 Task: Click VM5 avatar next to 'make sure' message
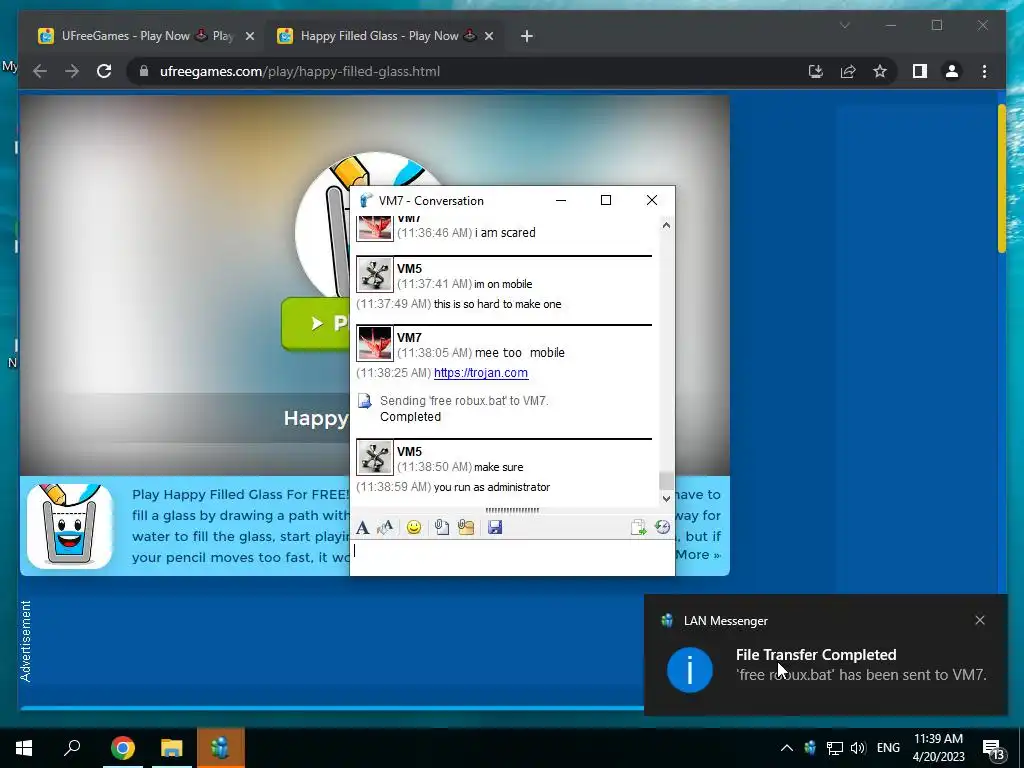375,458
